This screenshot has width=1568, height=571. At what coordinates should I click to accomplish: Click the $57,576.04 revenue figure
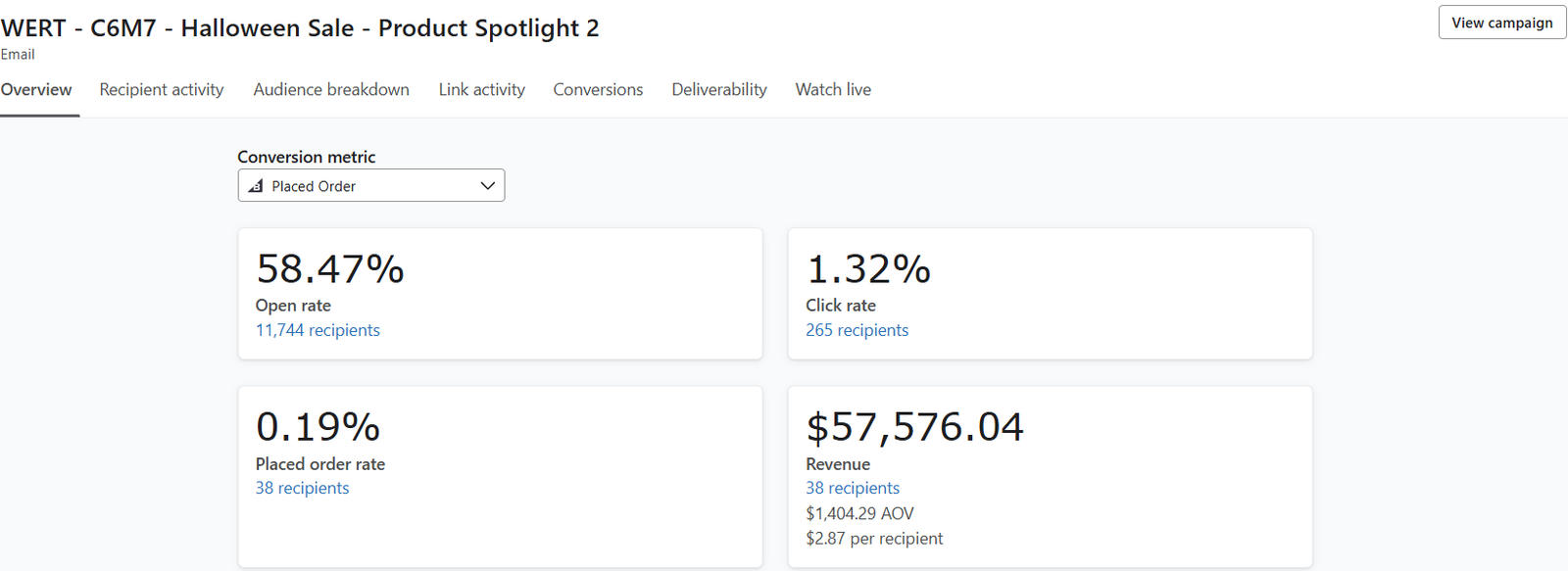click(x=914, y=427)
